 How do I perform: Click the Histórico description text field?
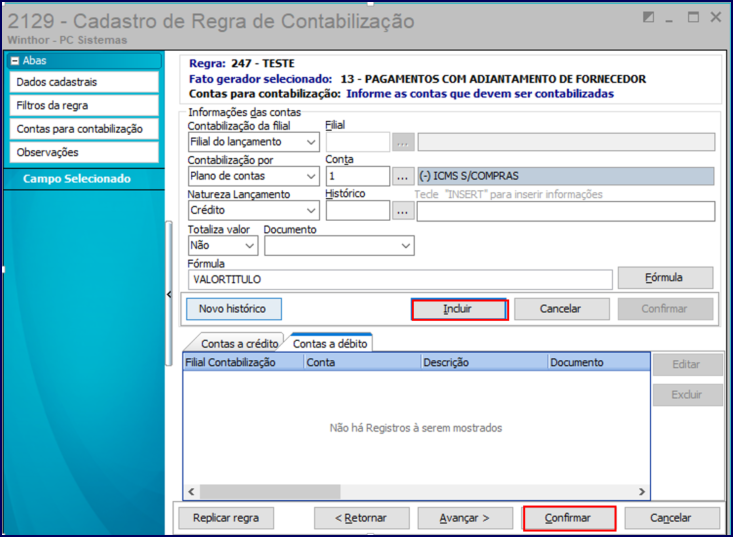click(x=566, y=211)
